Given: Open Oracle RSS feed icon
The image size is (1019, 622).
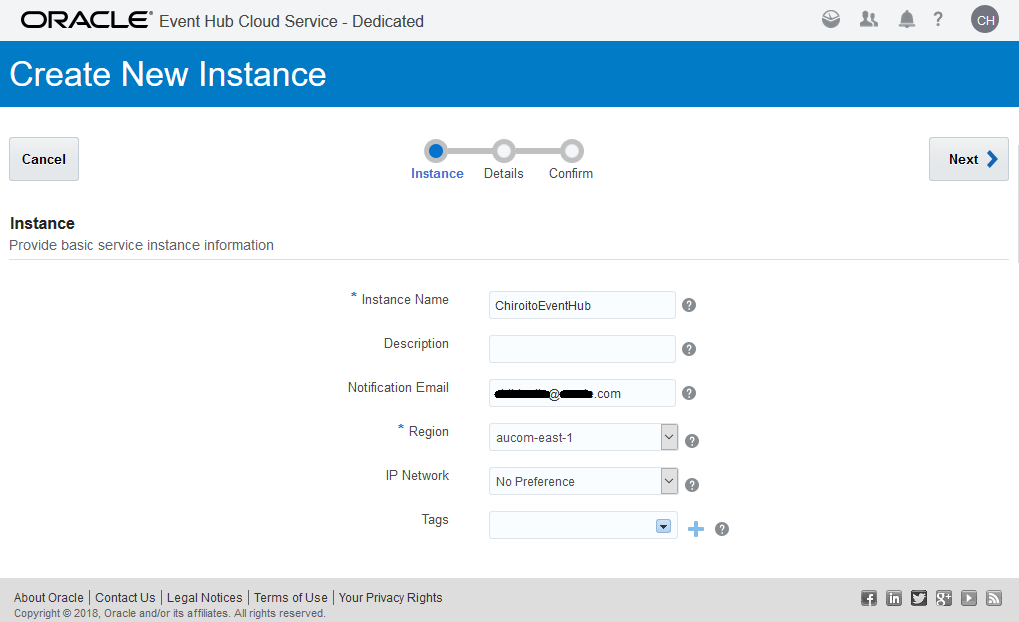Looking at the screenshot, I should tap(994, 598).
